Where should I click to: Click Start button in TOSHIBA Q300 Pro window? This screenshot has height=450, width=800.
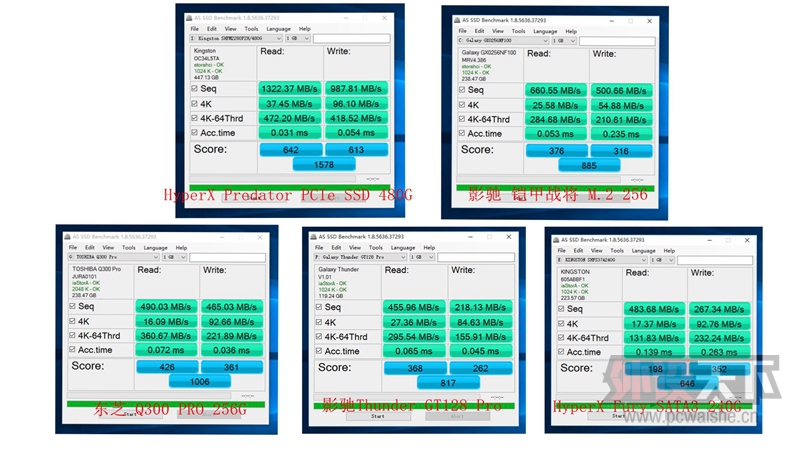pyautogui.click(x=132, y=415)
